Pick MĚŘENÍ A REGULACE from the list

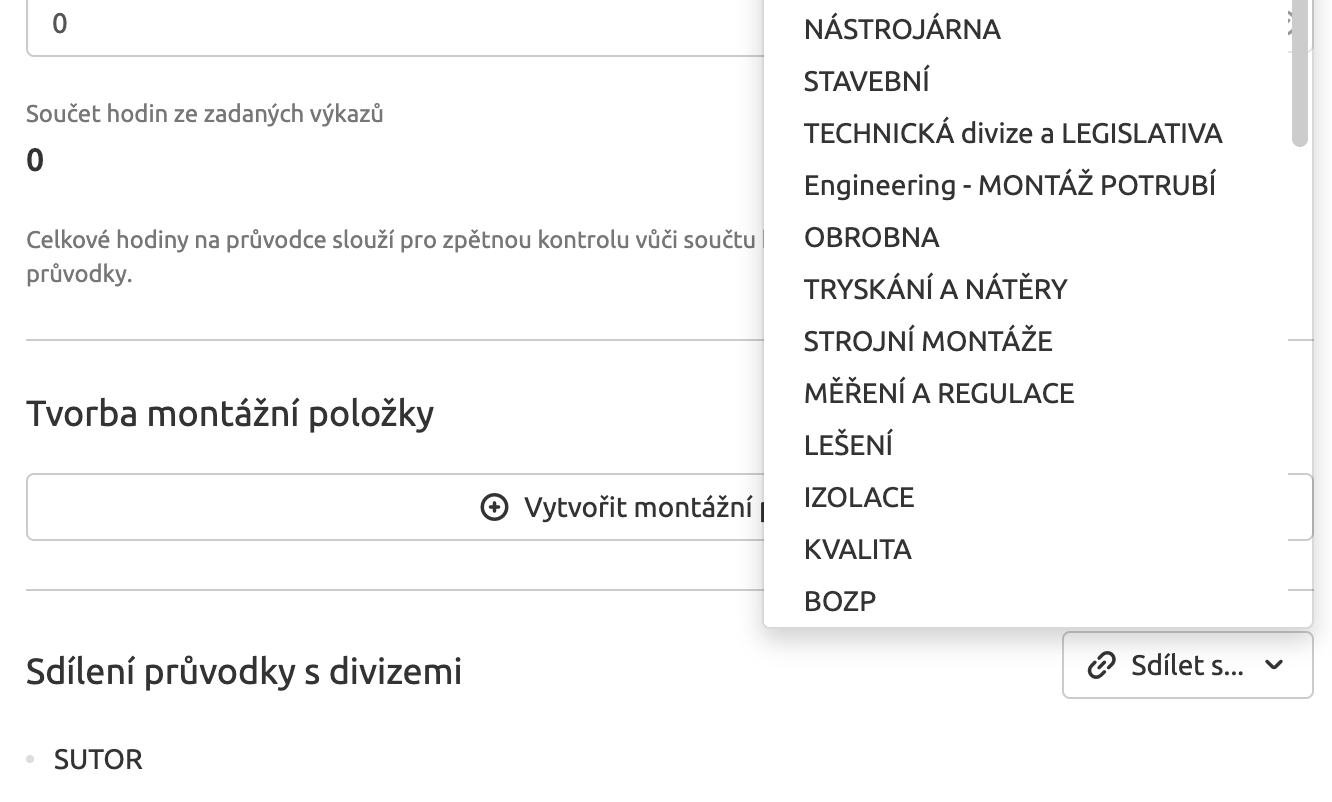[x=939, y=392]
